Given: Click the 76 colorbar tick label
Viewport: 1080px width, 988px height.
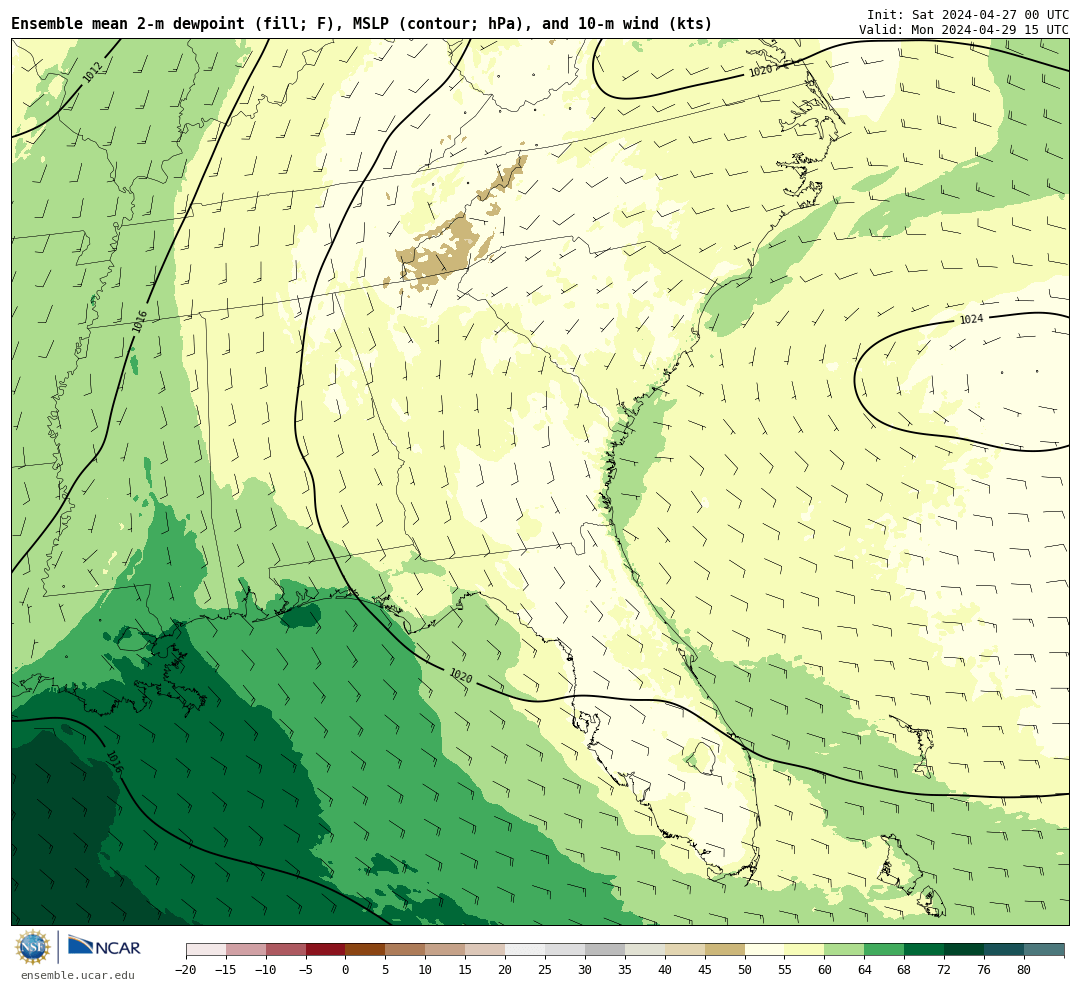Looking at the screenshot, I should point(985,970).
